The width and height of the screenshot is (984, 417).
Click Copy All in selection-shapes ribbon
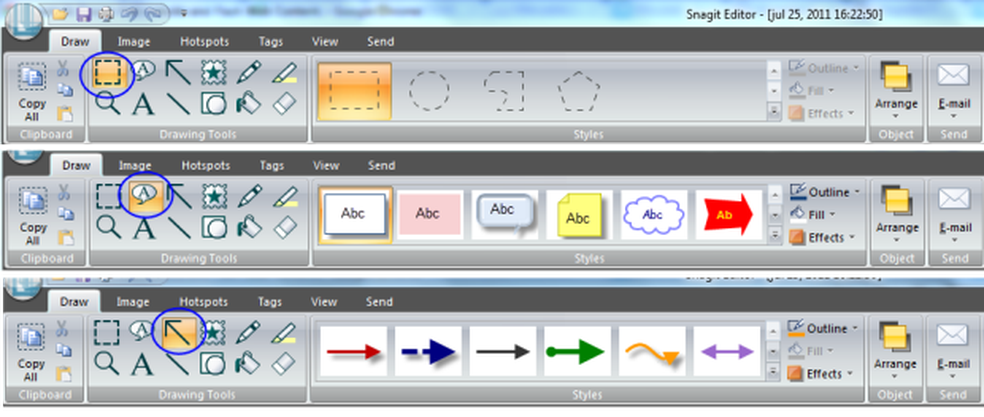click(x=31, y=91)
